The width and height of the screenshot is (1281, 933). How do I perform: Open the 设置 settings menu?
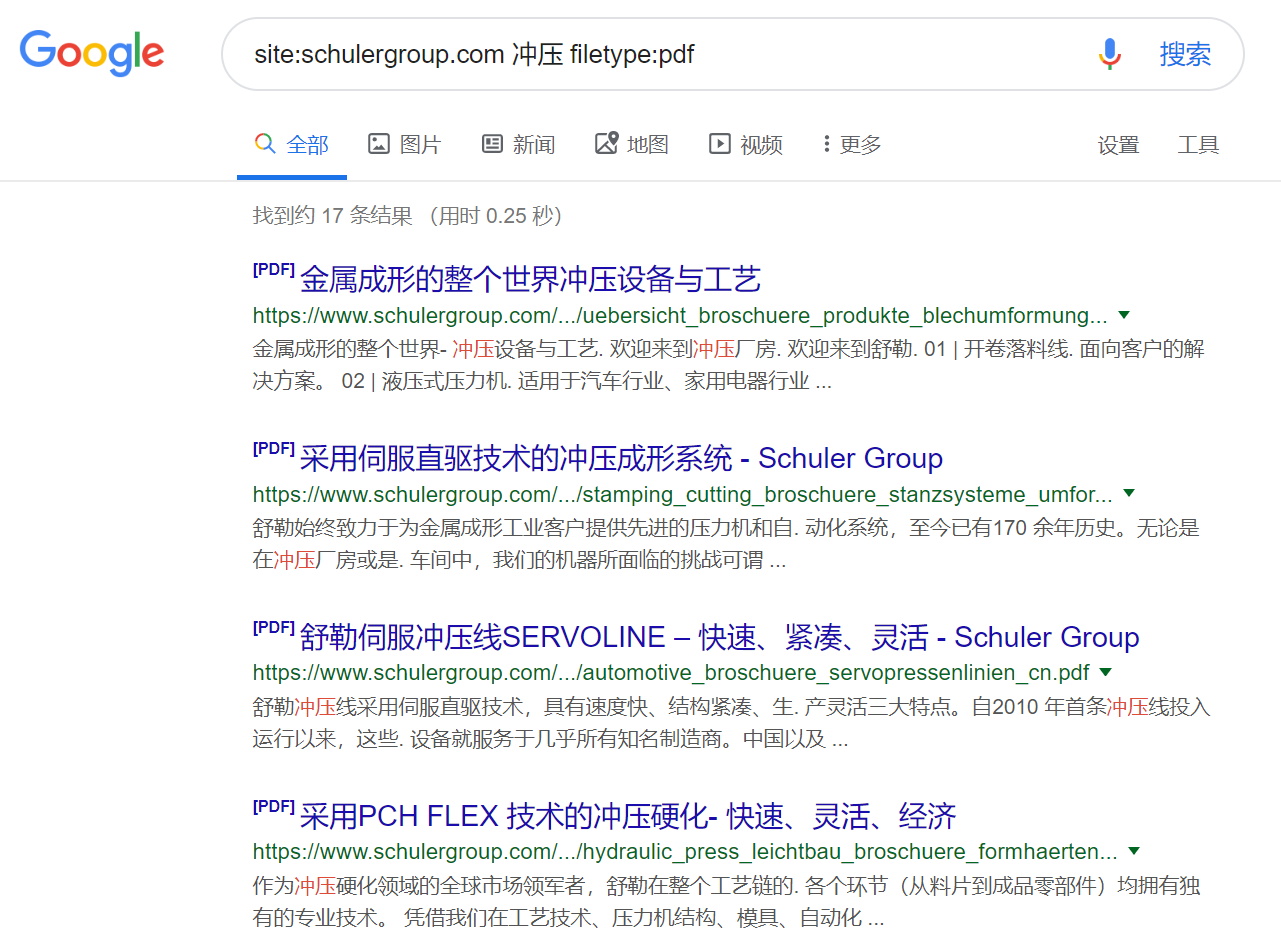coord(1118,145)
